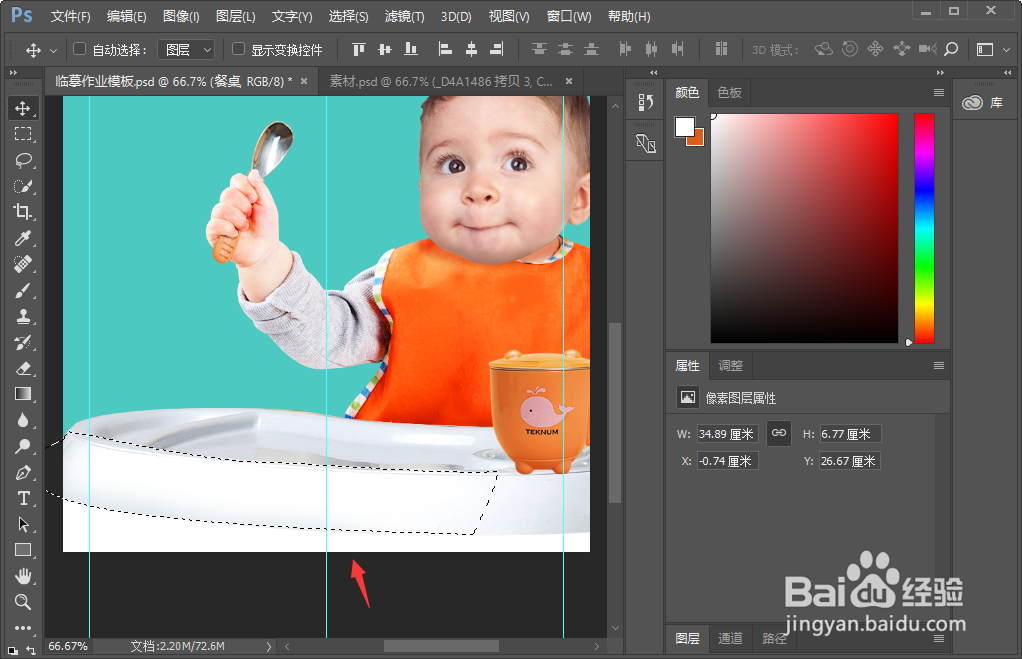Switch to the 色板 tab
1022x659 pixels.
coord(729,93)
